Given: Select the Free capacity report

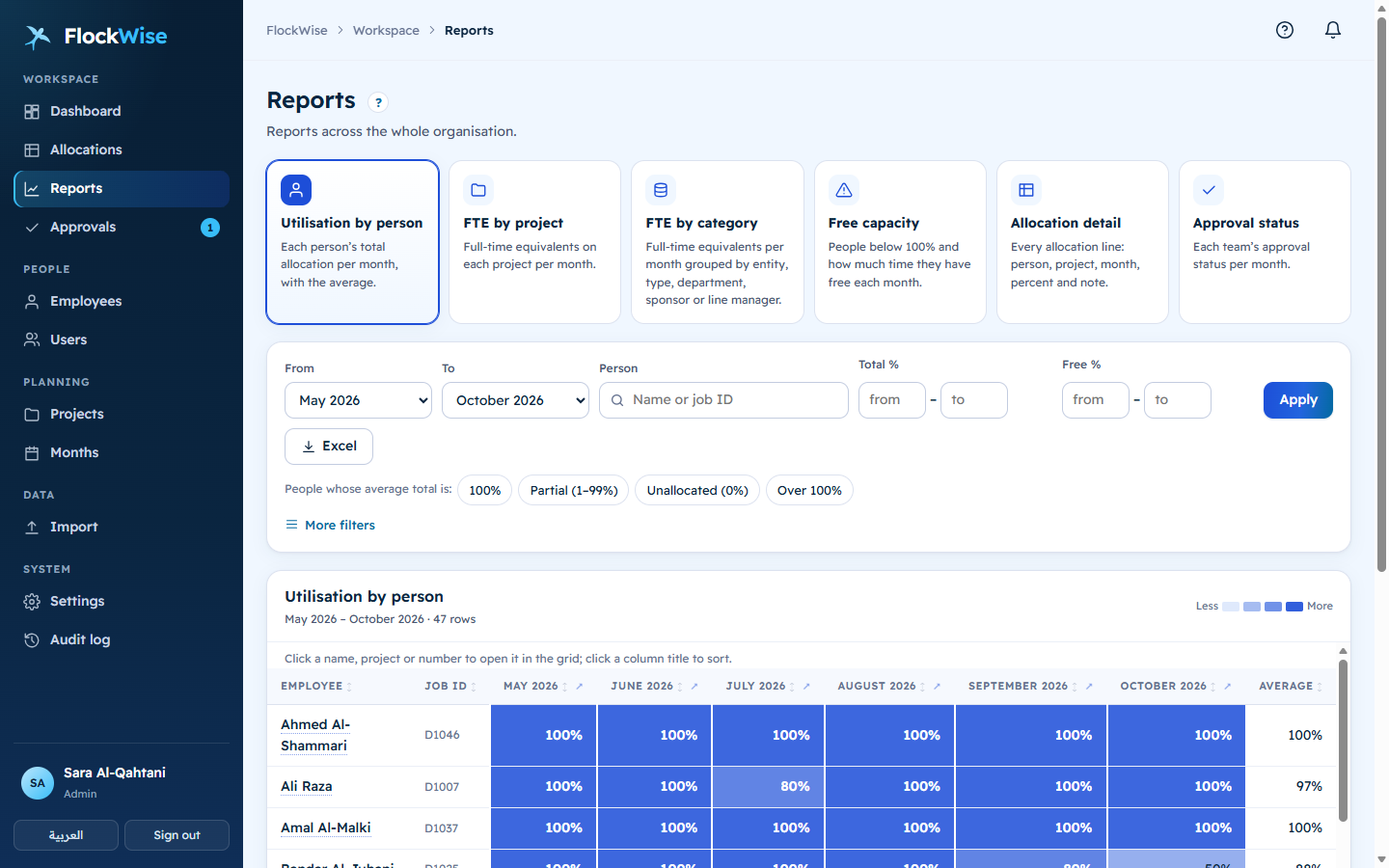Looking at the screenshot, I should tap(900, 242).
